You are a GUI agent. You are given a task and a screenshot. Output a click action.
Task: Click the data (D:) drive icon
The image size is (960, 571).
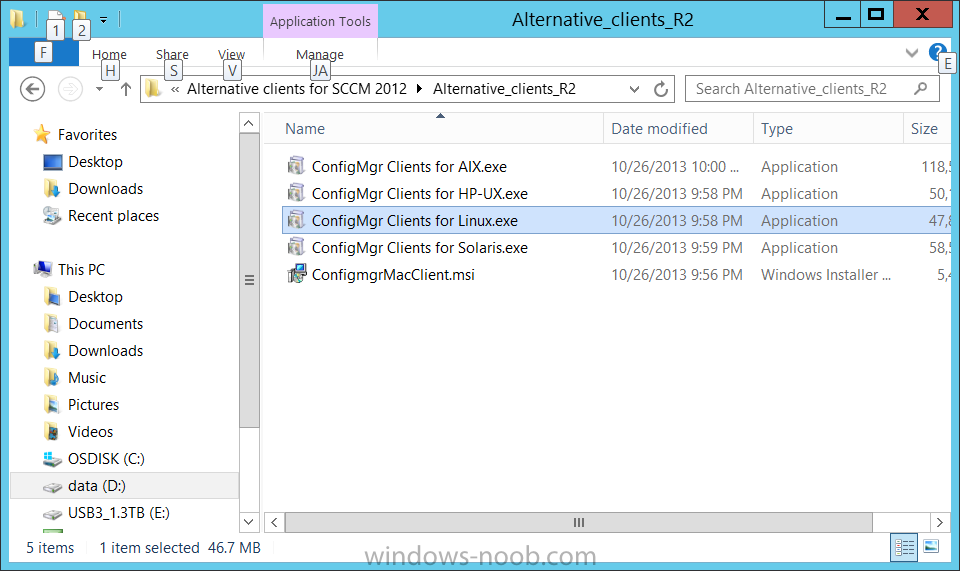click(53, 487)
